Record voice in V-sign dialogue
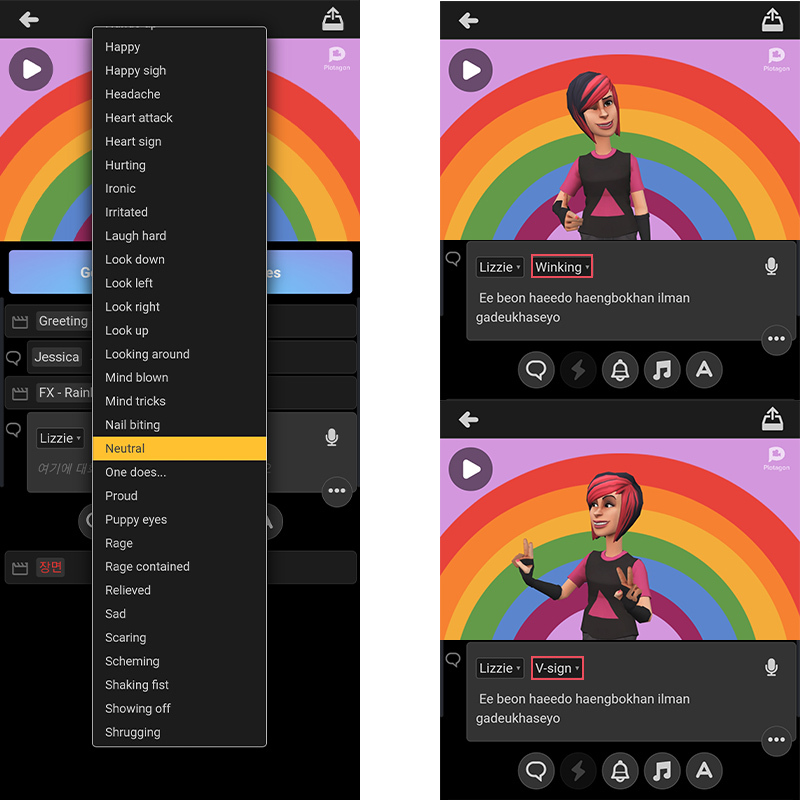Screen dimensions: 800x800 (771, 667)
